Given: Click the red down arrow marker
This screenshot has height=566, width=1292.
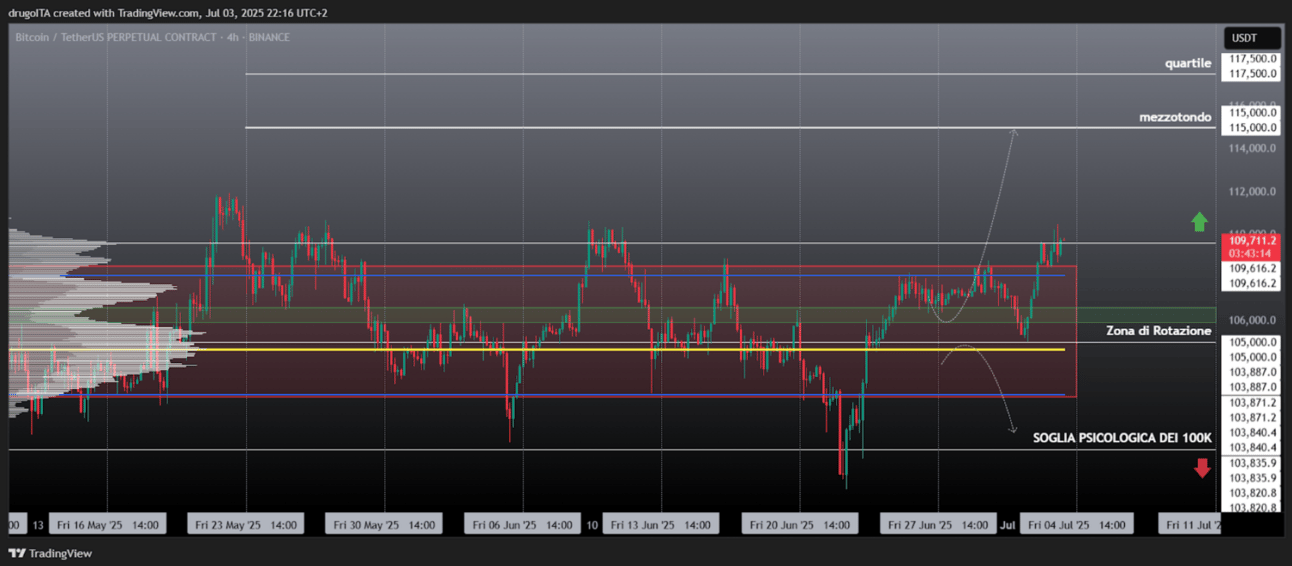Looking at the screenshot, I should coord(1202,467).
